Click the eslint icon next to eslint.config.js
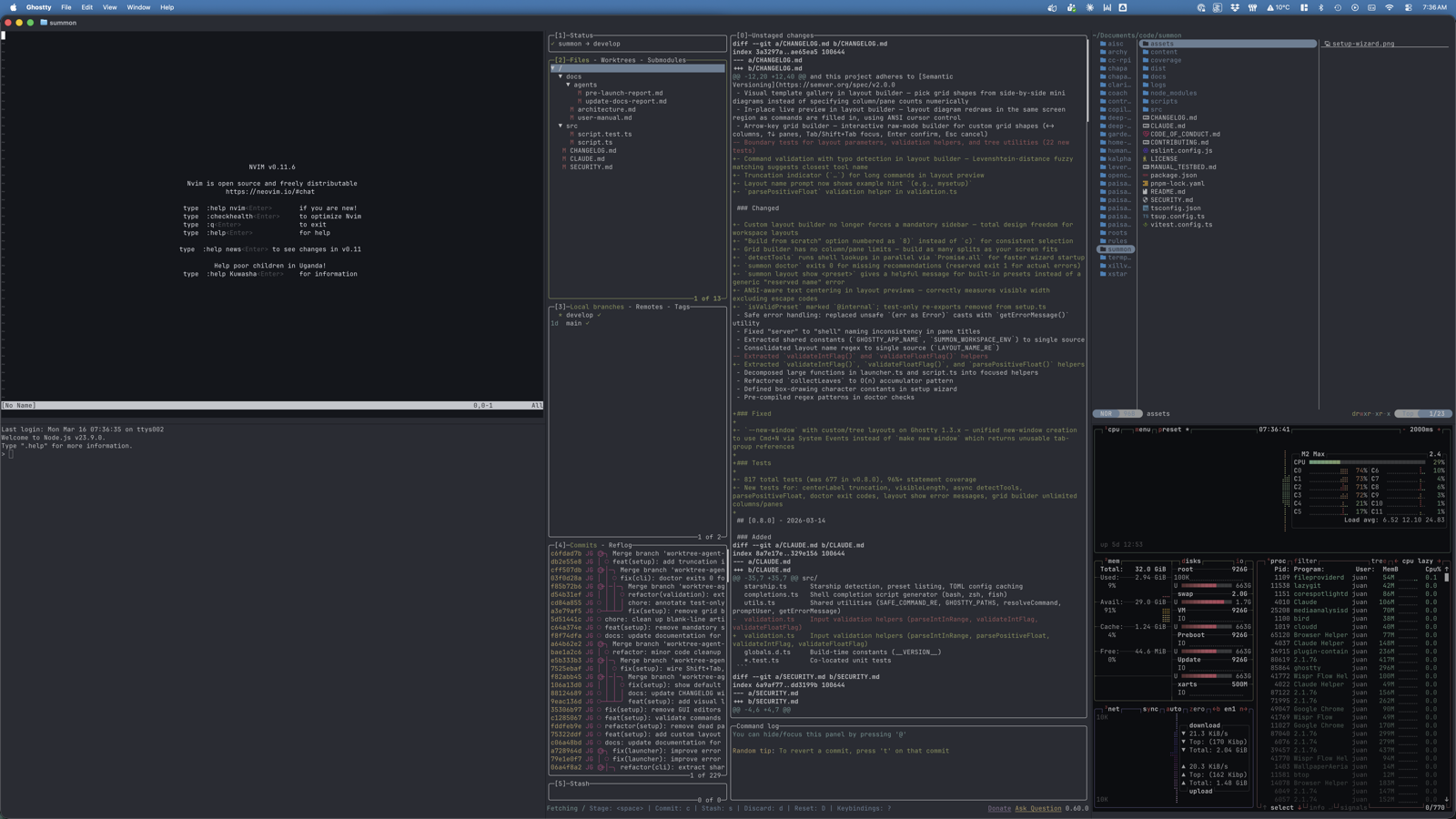The image size is (1456, 819). [x=1145, y=150]
